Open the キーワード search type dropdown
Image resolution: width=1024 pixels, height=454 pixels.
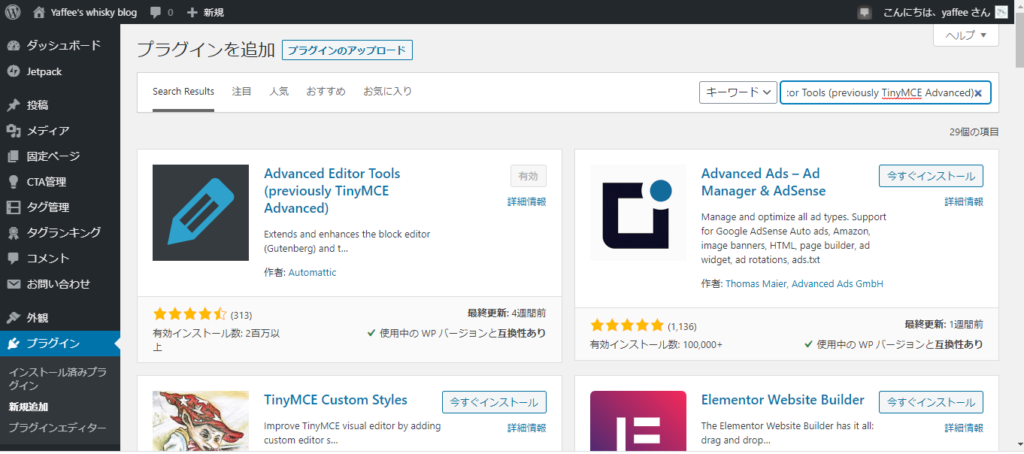(737, 92)
